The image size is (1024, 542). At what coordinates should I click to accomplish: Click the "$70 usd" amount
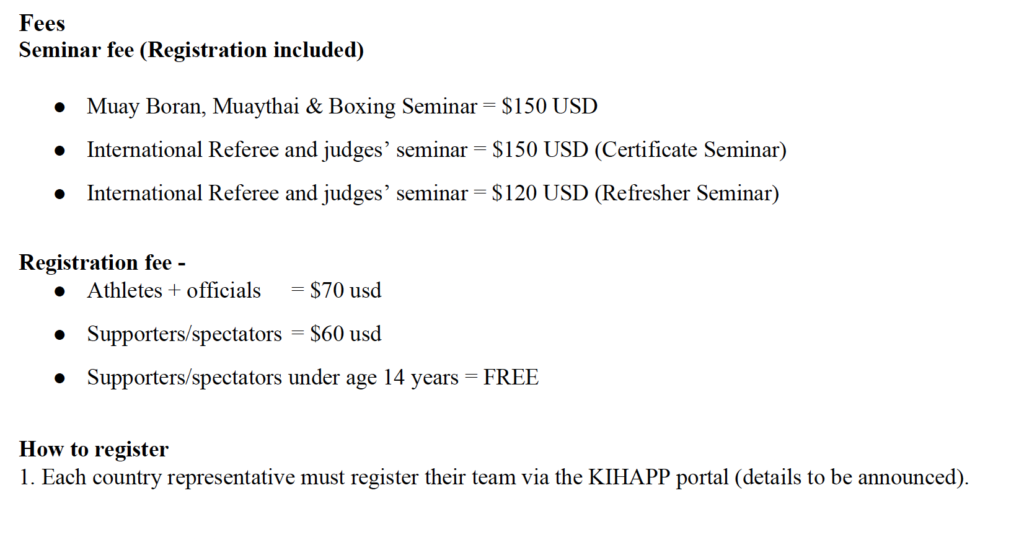click(x=346, y=291)
